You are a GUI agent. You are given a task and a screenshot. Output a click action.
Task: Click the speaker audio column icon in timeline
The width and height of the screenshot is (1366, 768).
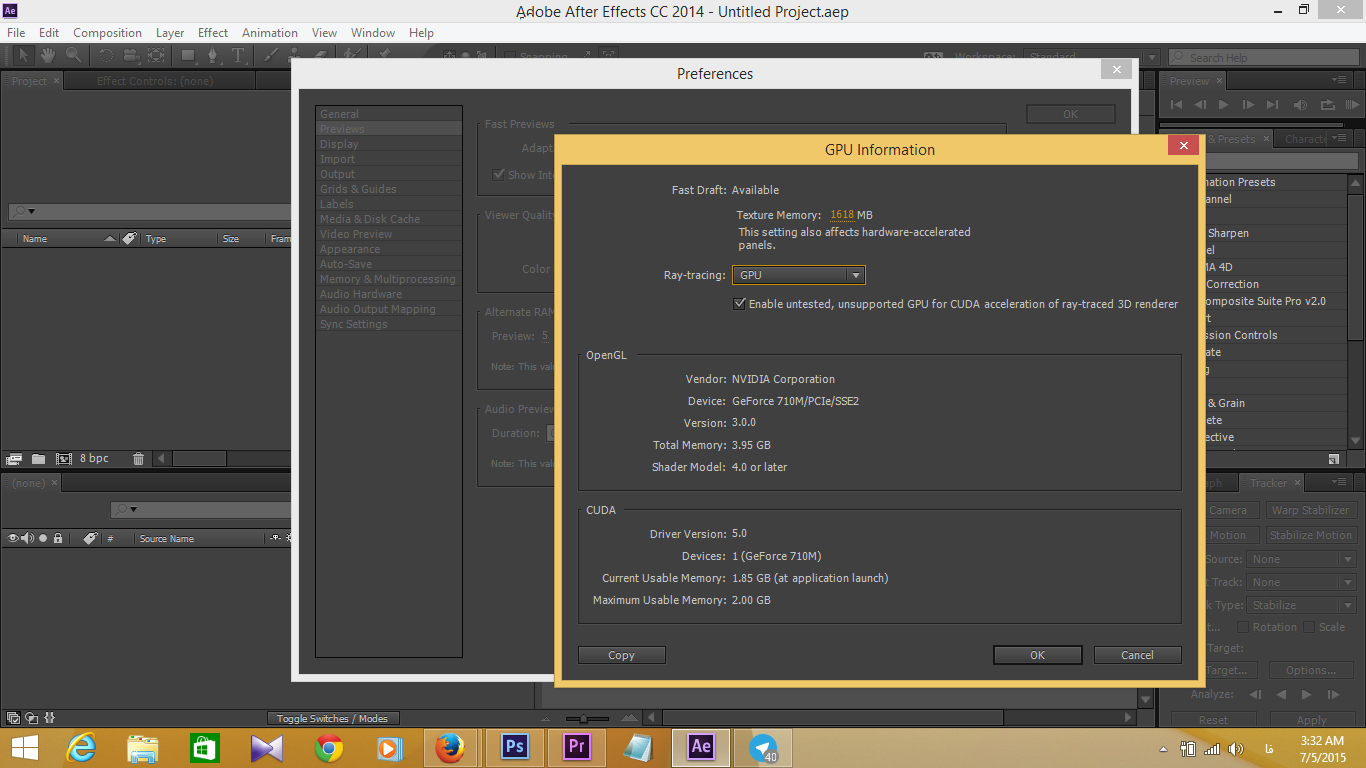(x=27, y=538)
